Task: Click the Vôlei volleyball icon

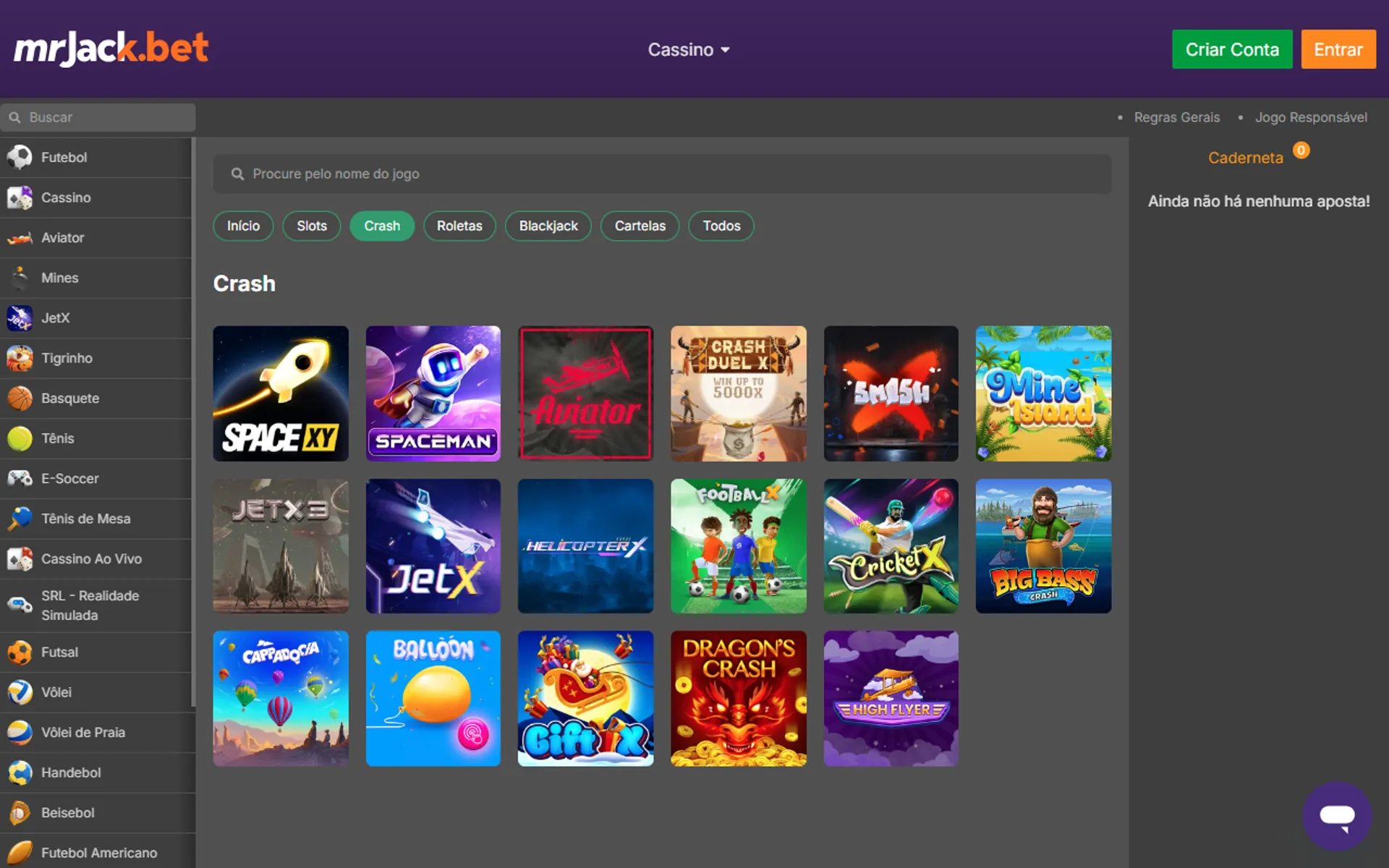Action: pyautogui.click(x=20, y=692)
